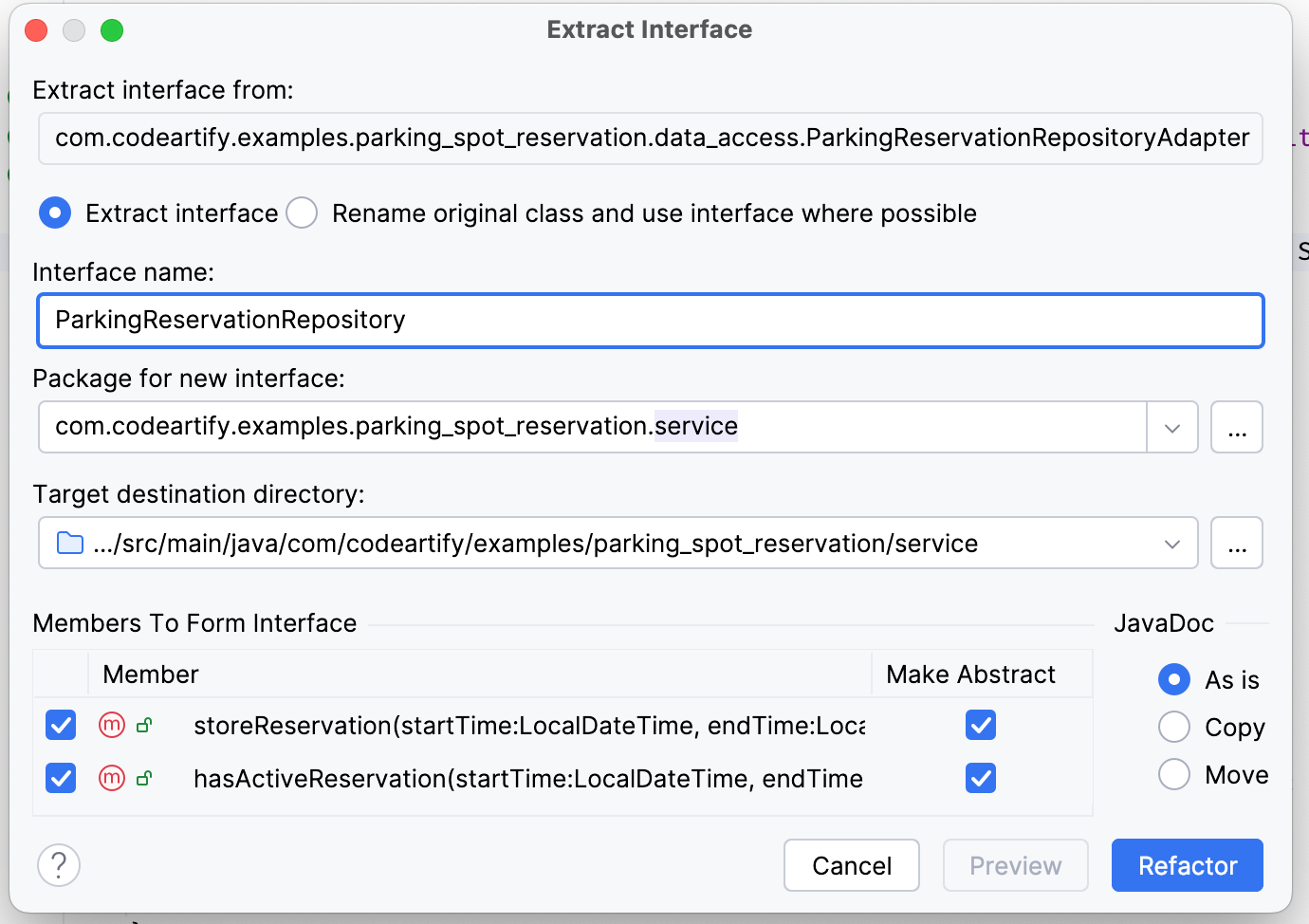1309x924 pixels.
Task: Toggle Make Abstract for storeReservation
Action: point(981,726)
